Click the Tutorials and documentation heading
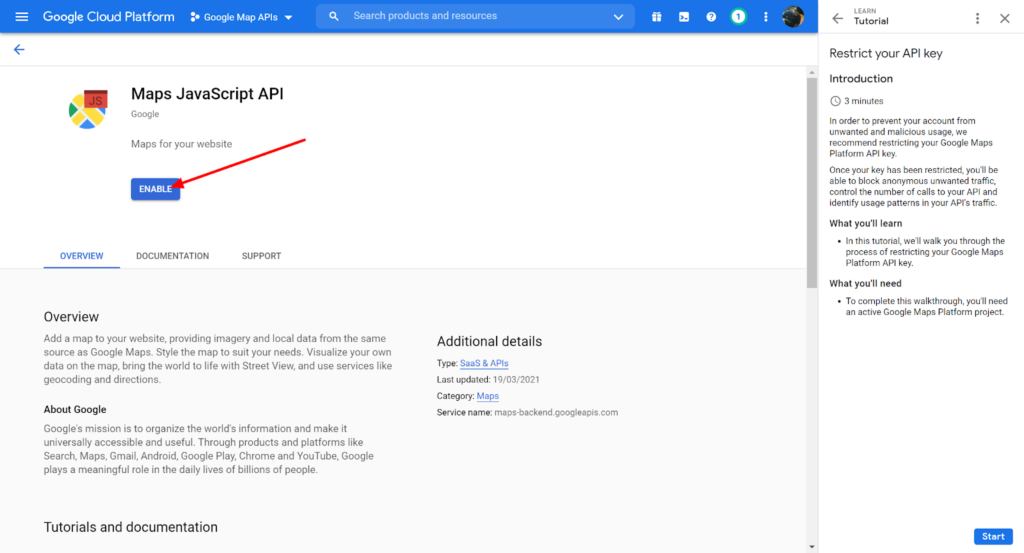1024x553 pixels. pyautogui.click(x=131, y=527)
